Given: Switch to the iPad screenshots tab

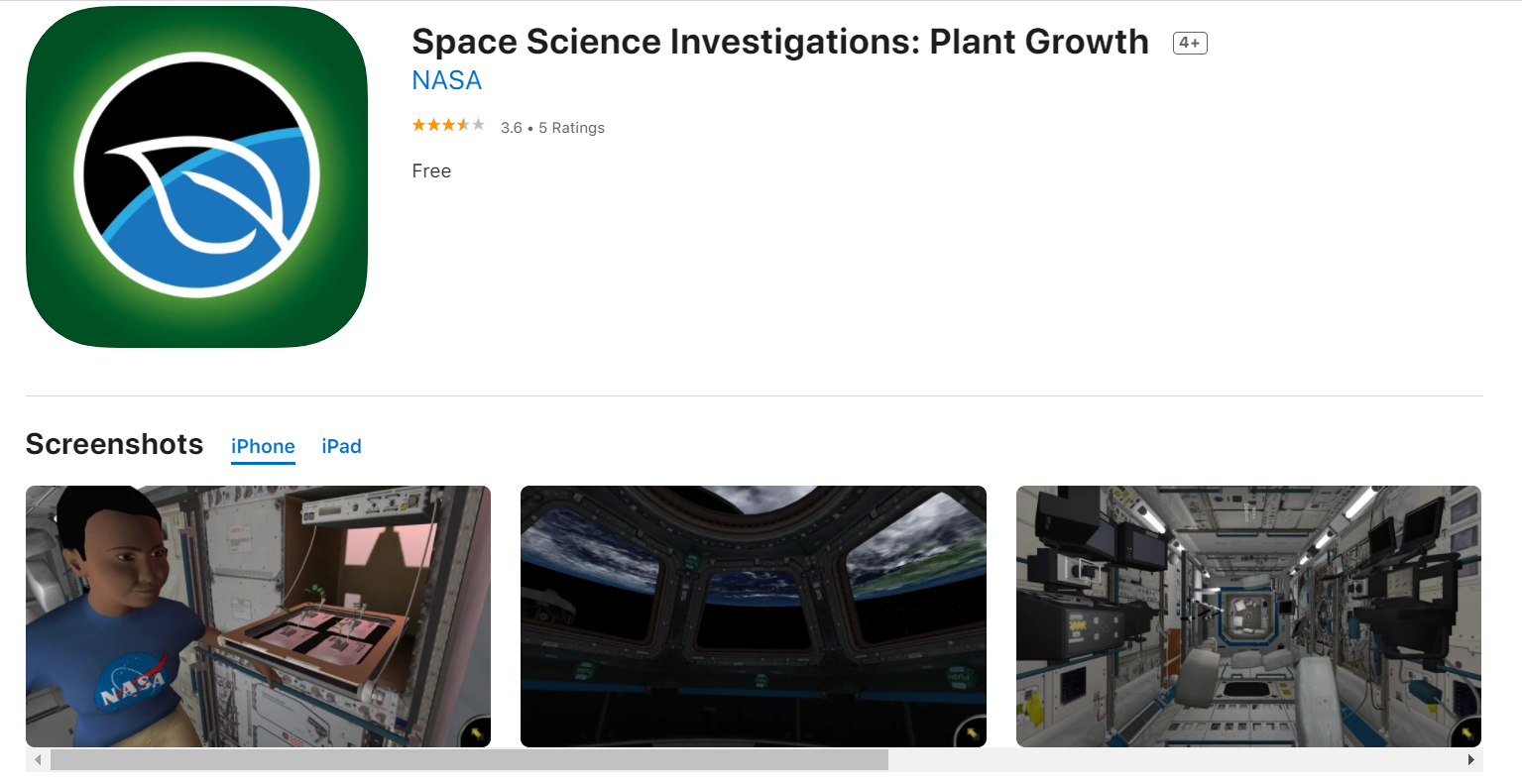Looking at the screenshot, I should [341, 446].
